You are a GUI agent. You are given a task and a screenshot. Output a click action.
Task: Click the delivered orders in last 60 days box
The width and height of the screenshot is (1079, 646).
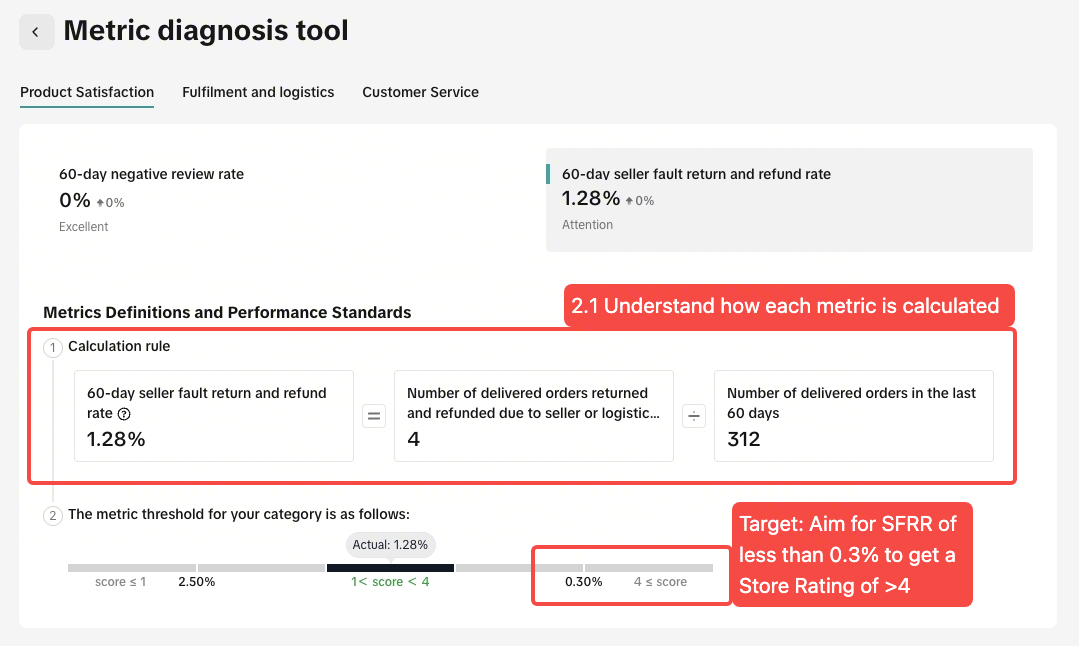pos(854,416)
